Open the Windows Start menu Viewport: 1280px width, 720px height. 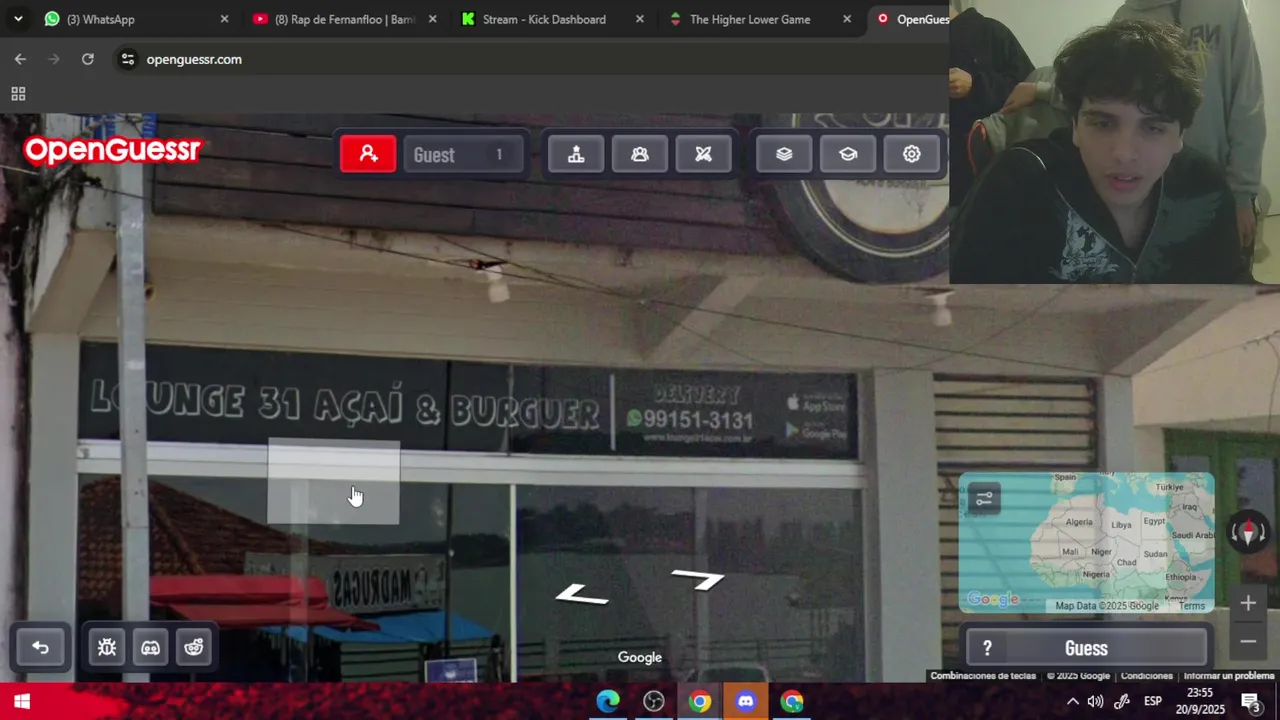click(x=22, y=701)
